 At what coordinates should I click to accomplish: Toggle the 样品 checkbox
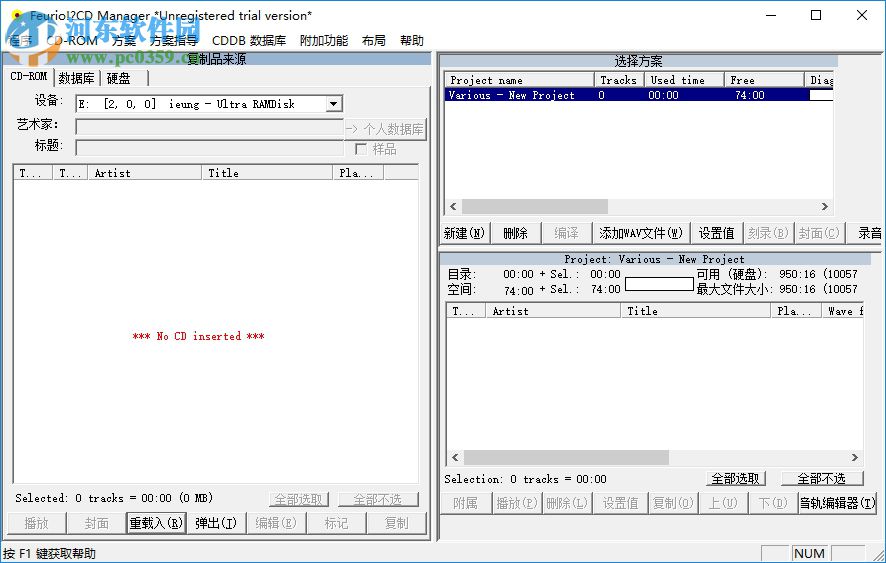coord(361,149)
